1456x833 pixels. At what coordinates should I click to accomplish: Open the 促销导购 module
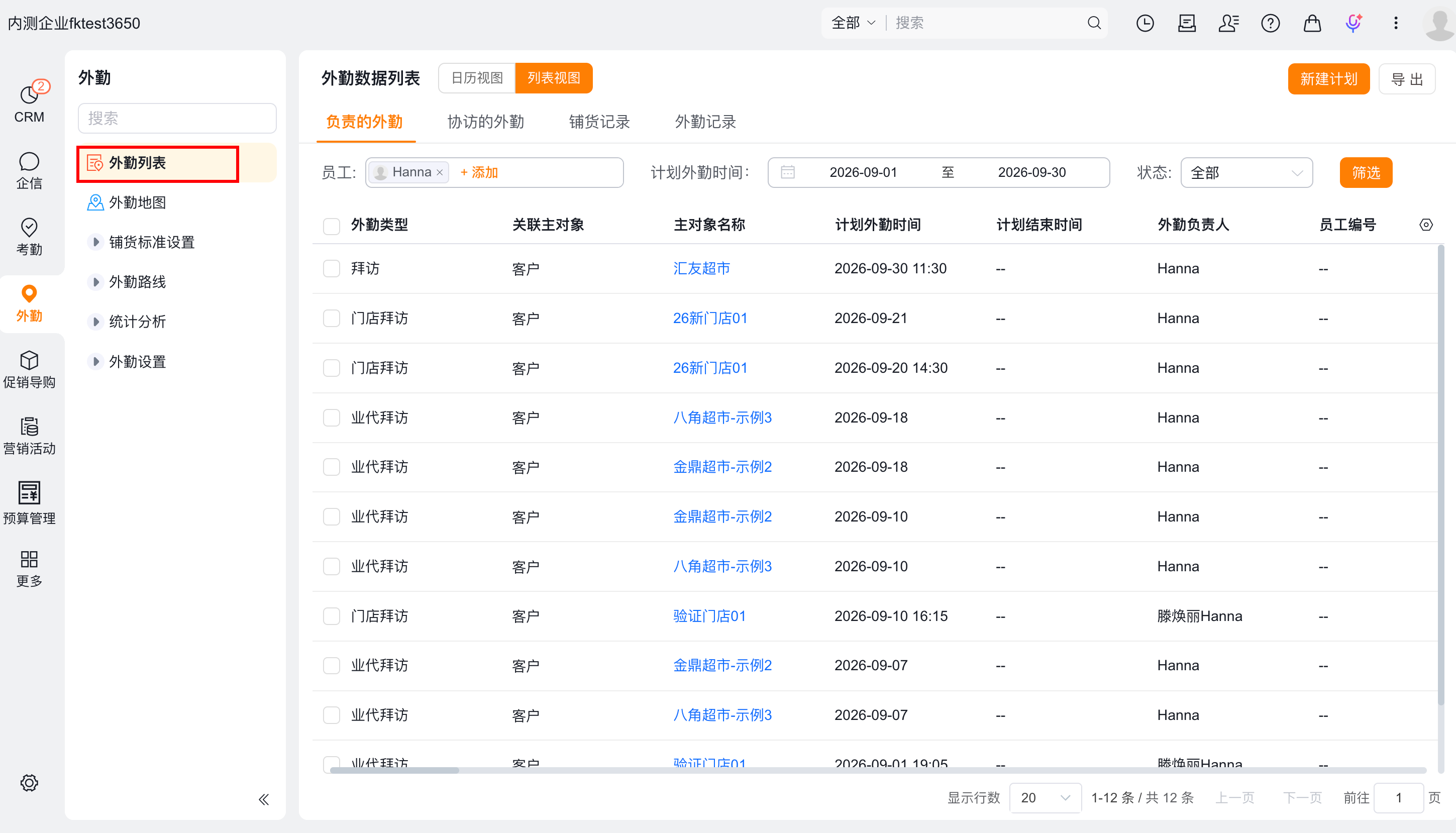coord(29,370)
